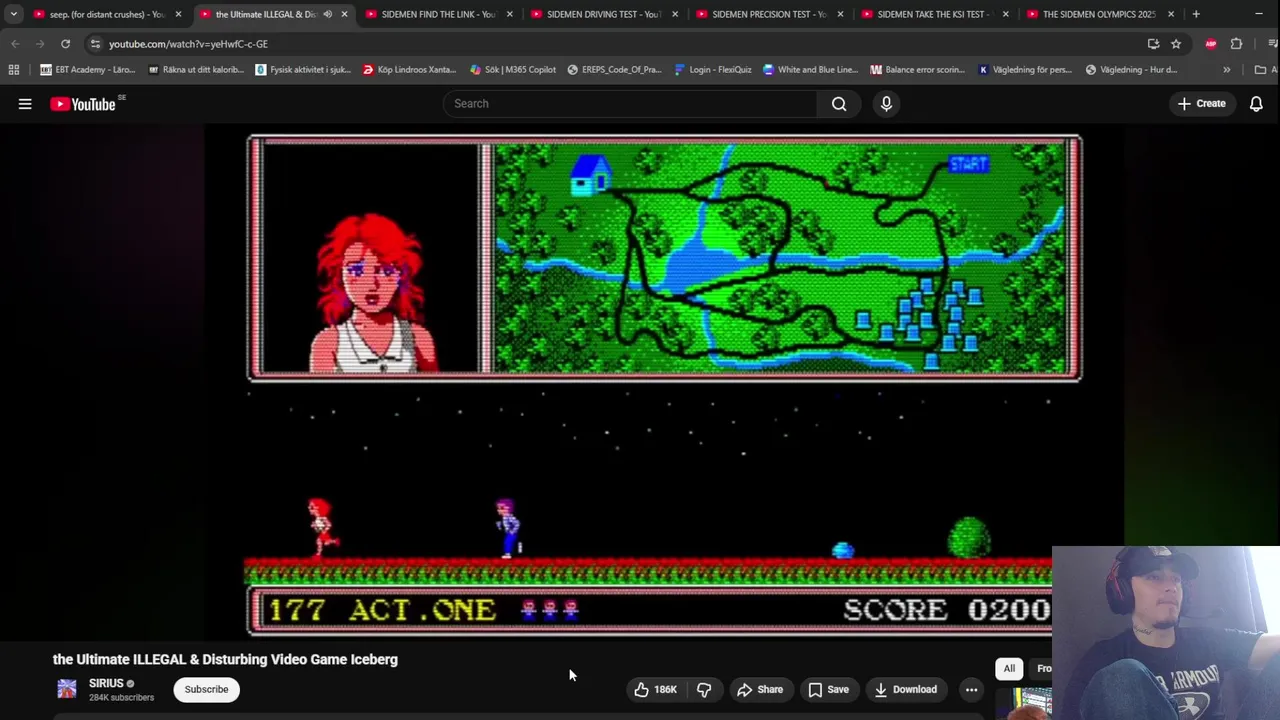Open the Create menu

(x=1201, y=104)
